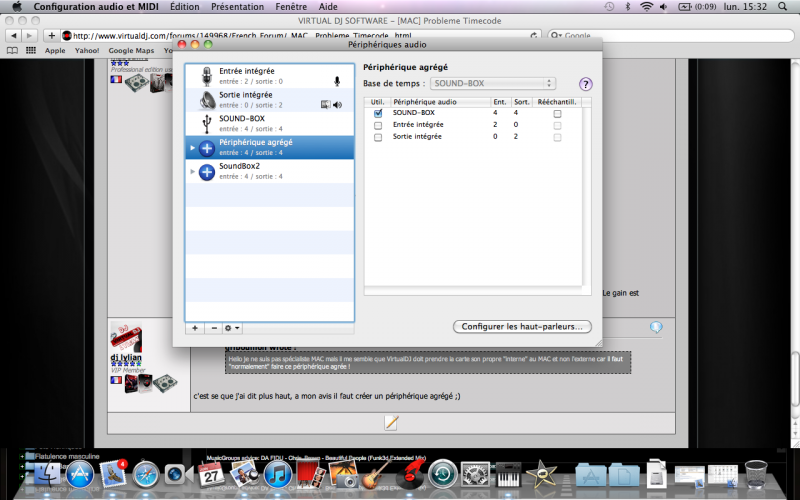Toggle SOUND-BOX Rééchantill. checkbox

[557, 113]
